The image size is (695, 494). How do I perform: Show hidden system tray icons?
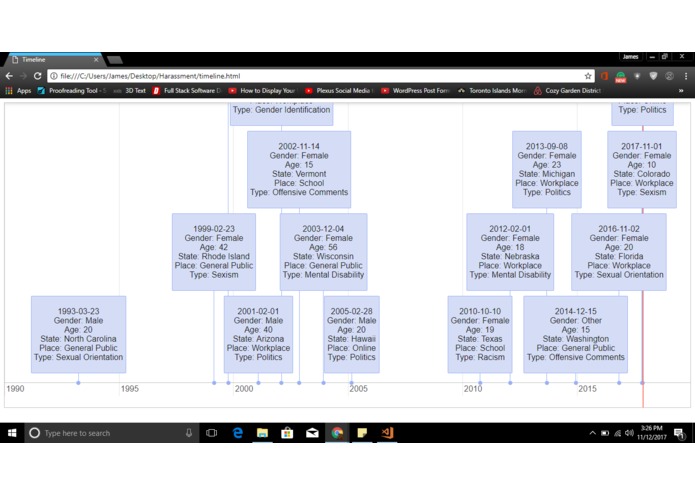[x=592, y=433]
